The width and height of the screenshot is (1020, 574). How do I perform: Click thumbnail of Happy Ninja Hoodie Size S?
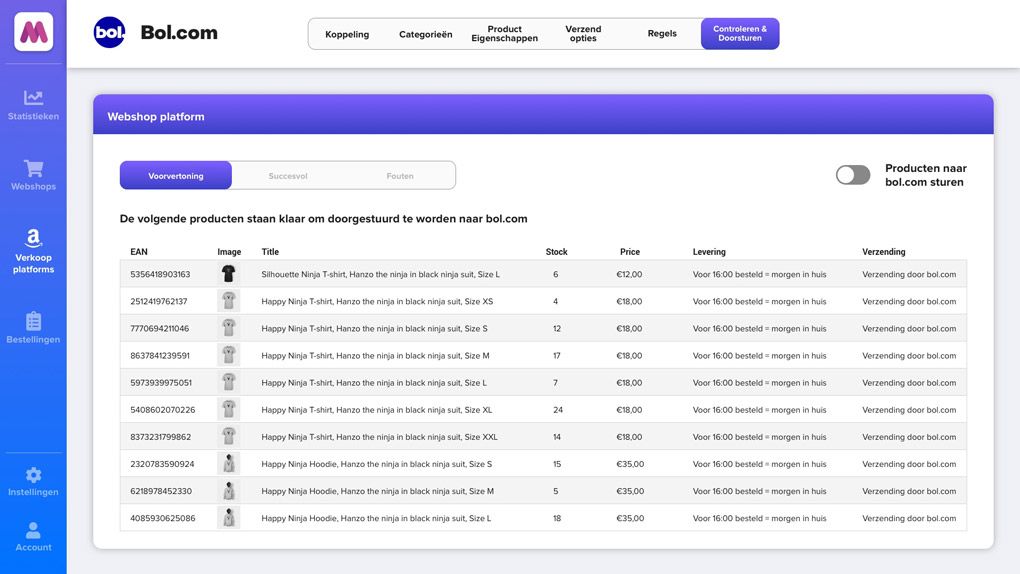tap(228, 464)
